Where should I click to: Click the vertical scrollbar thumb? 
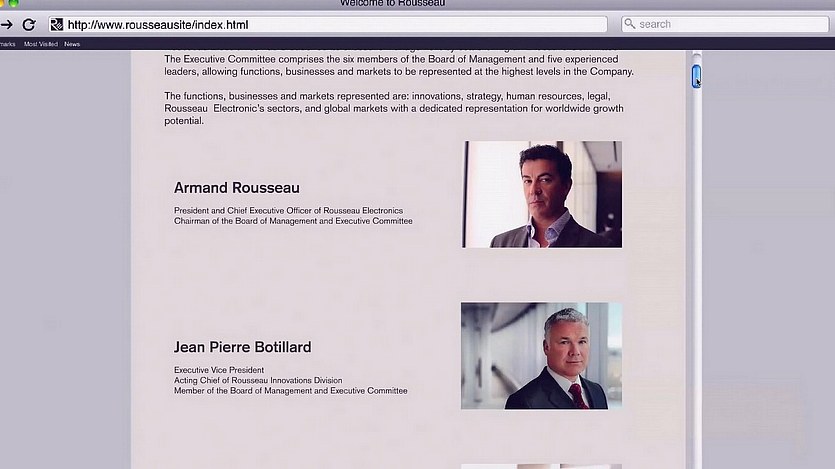point(696,76)
